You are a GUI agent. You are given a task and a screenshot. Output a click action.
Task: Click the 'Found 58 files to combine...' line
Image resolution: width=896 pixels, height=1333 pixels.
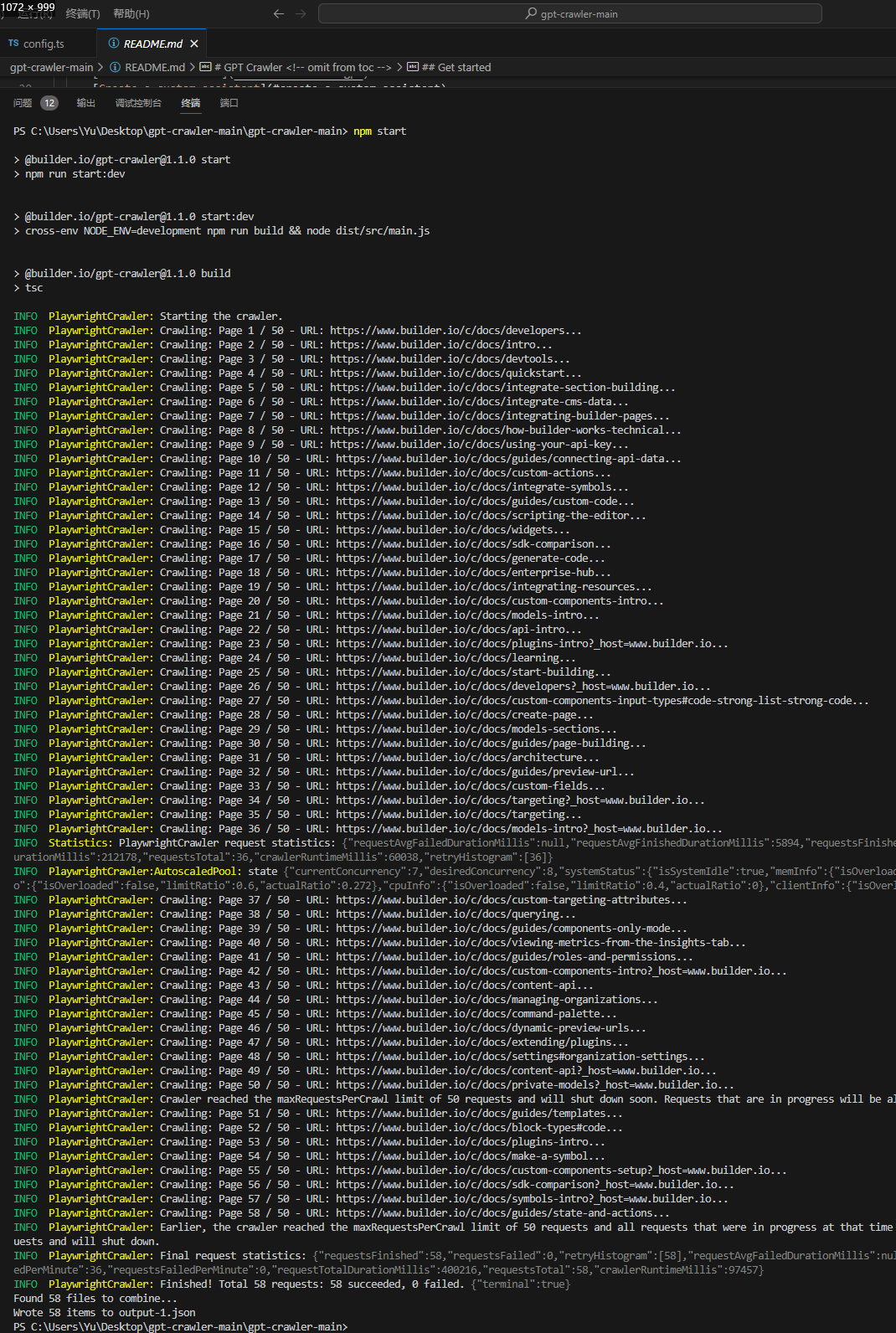coord(95,1299)
